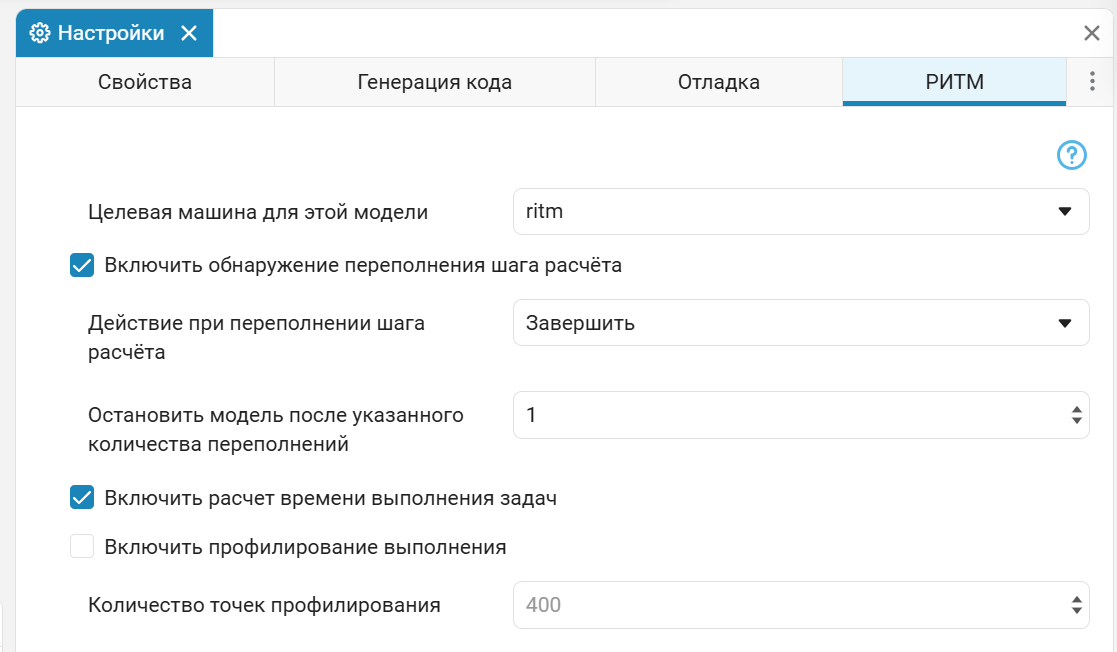Click the профилирования points field showing 400
Image resolution: width=1117 pixels, height=652 pixels.
[x=700, y=604]
